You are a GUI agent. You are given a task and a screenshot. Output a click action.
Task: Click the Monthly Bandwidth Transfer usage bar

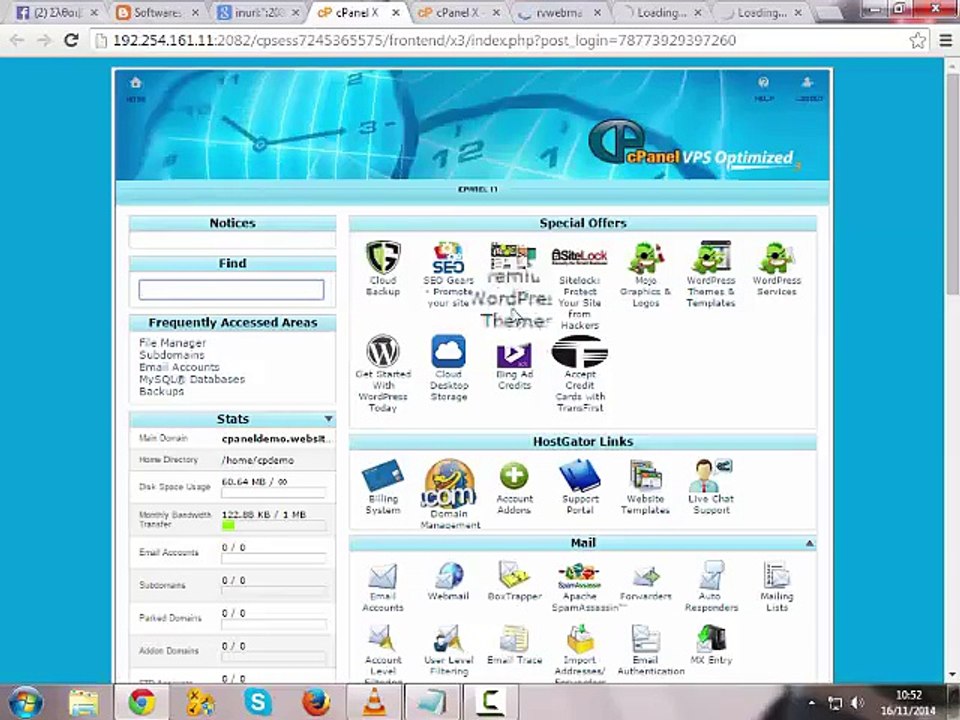(x=273, y=525)
